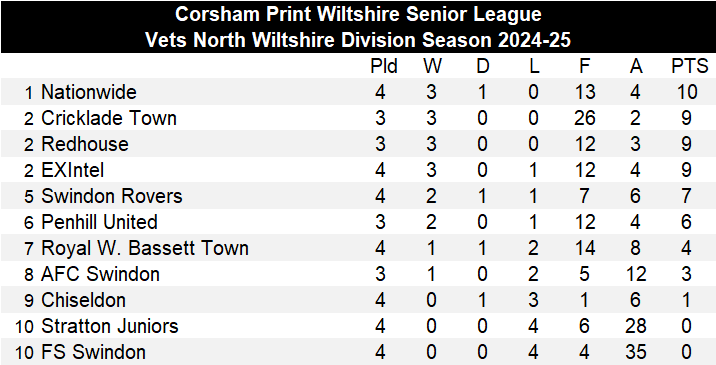The height and width of the screenshot is (365, 716).
Task: Select the W column header
Action: tap(432, 67)
